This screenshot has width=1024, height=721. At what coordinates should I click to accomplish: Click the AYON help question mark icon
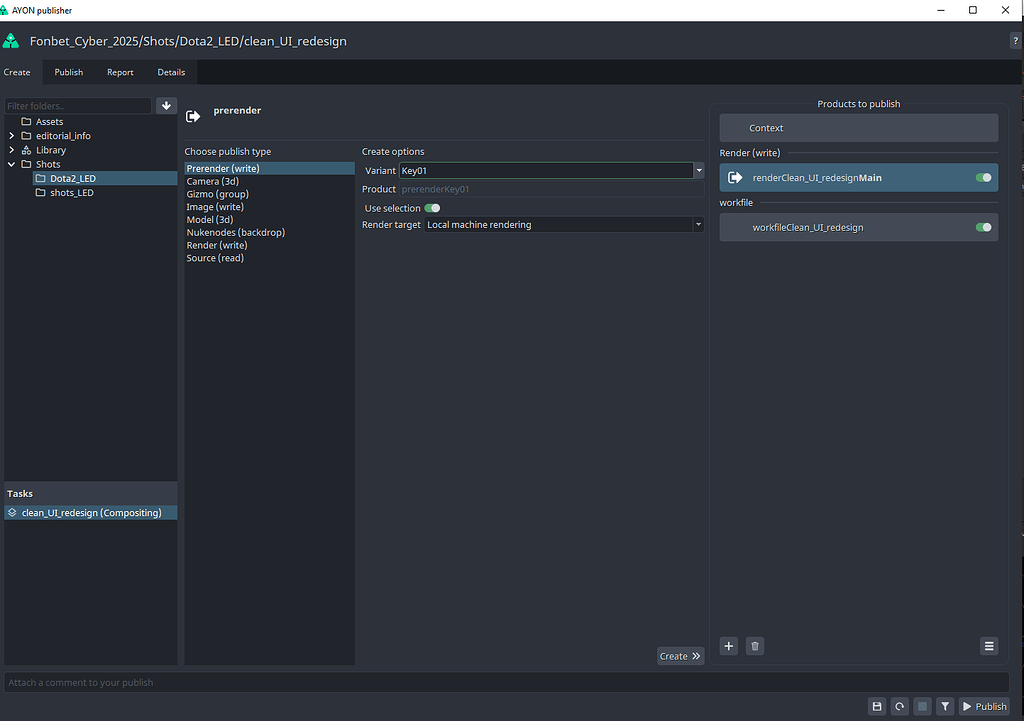click(x=1015, y=41)
